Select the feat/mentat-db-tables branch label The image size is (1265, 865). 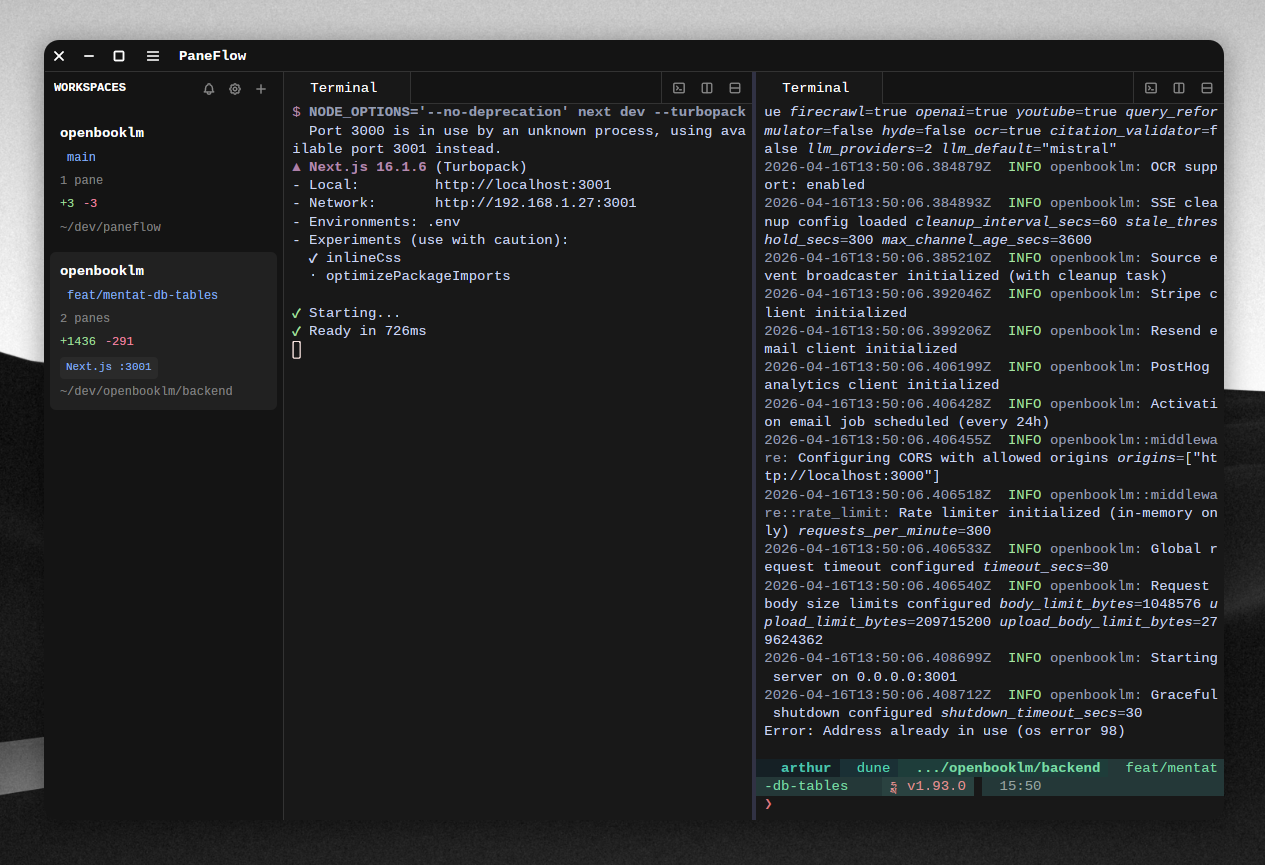pos(142,295)
